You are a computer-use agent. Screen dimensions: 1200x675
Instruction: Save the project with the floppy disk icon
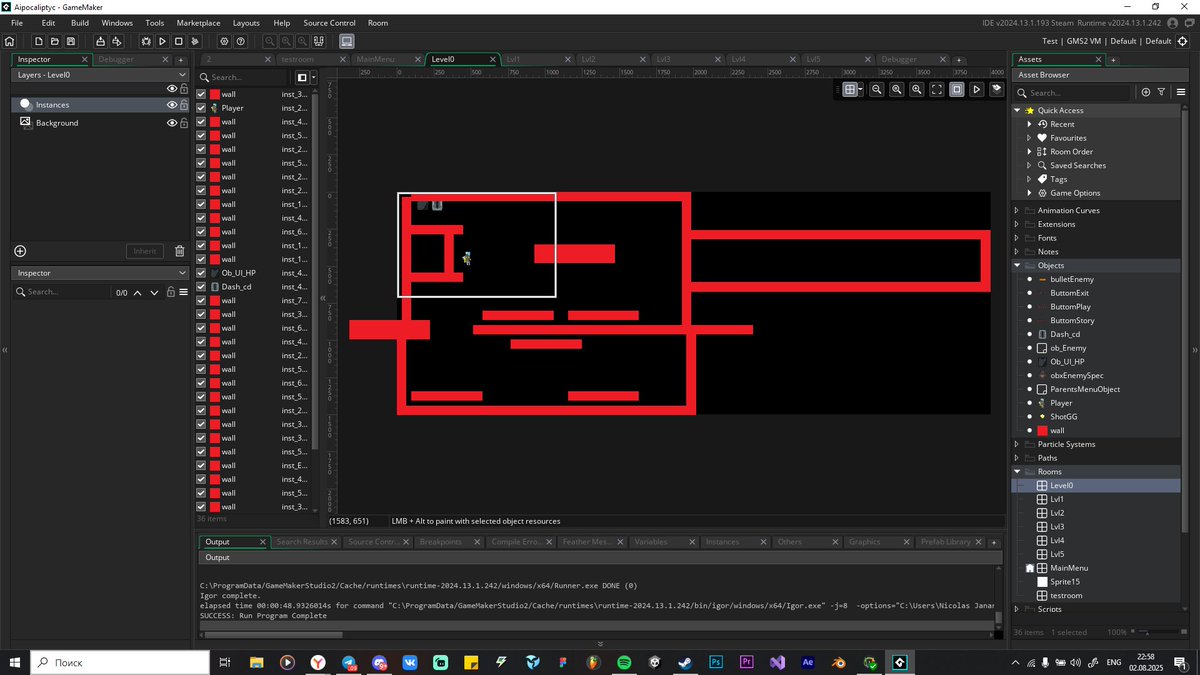click(x=70, y=41)
